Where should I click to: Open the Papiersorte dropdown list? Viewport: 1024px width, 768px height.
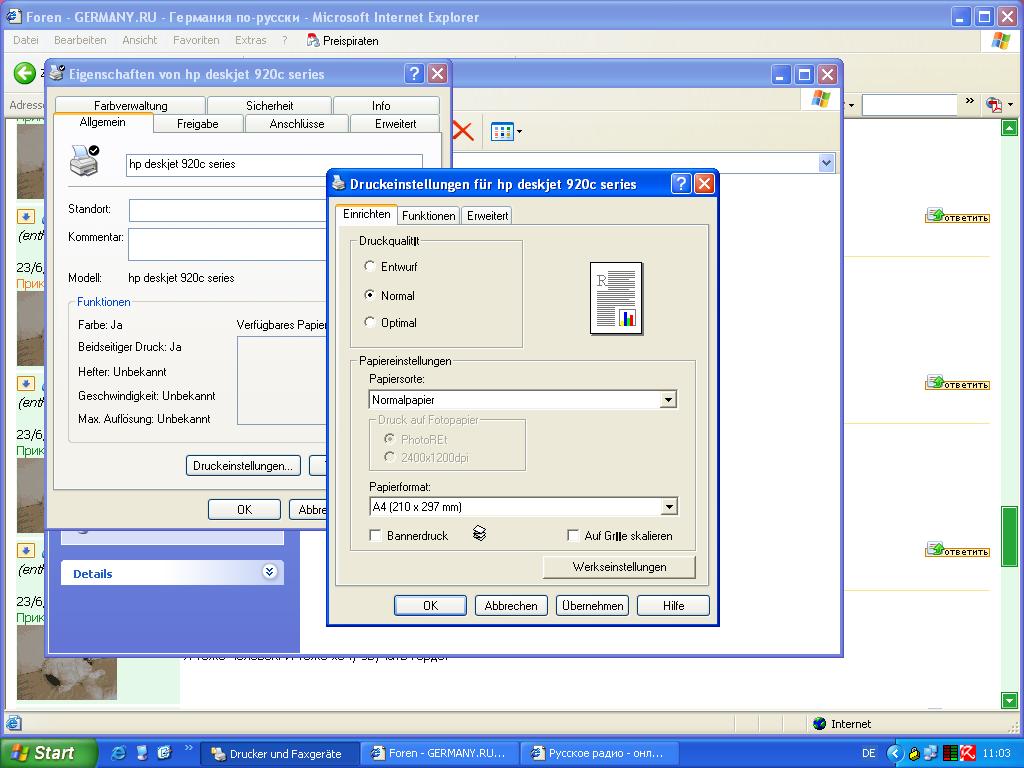668,400
